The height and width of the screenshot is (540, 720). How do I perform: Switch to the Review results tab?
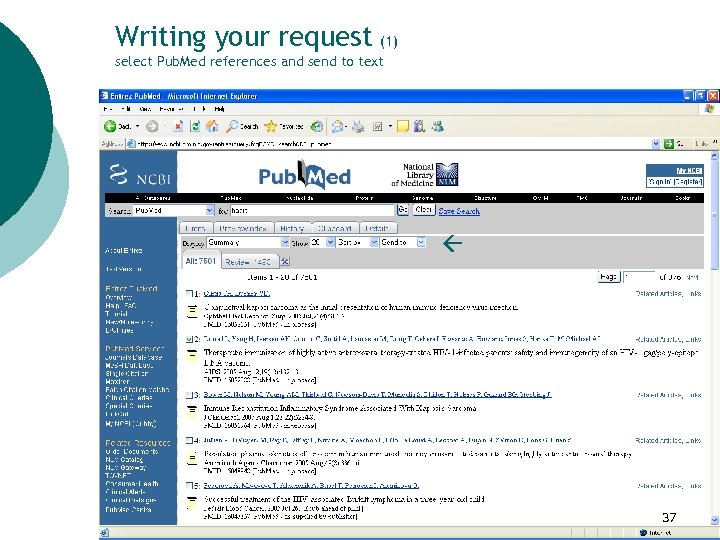point(248,262)
